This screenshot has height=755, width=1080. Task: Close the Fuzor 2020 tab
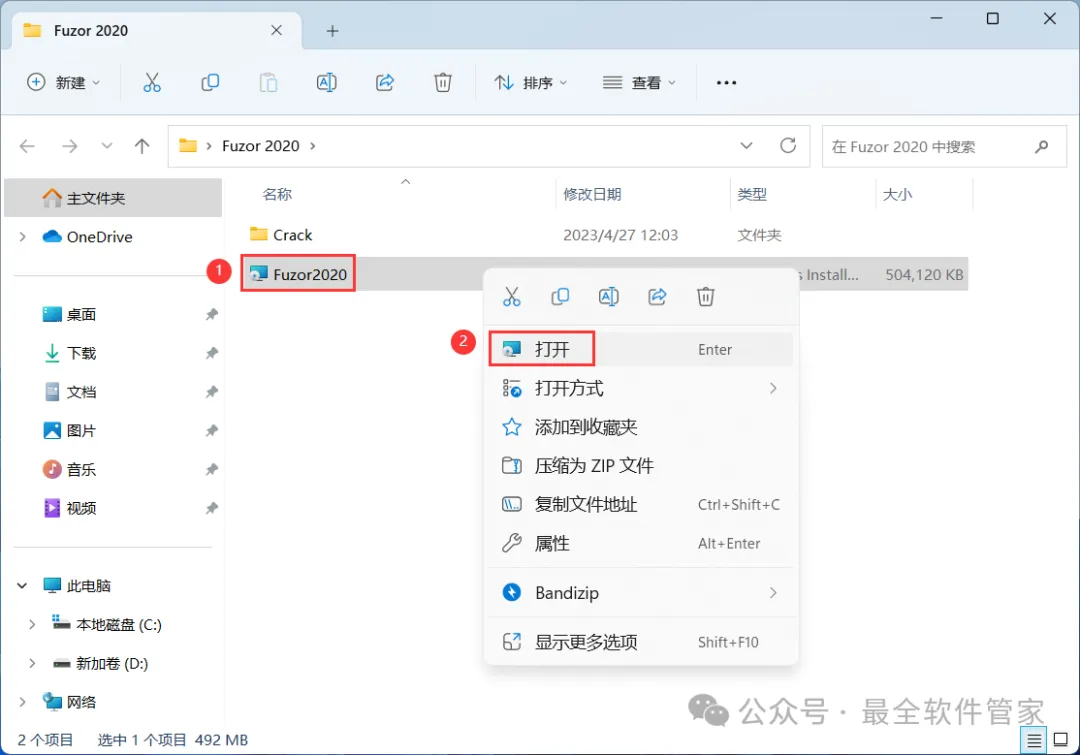[x=276, y=30]
